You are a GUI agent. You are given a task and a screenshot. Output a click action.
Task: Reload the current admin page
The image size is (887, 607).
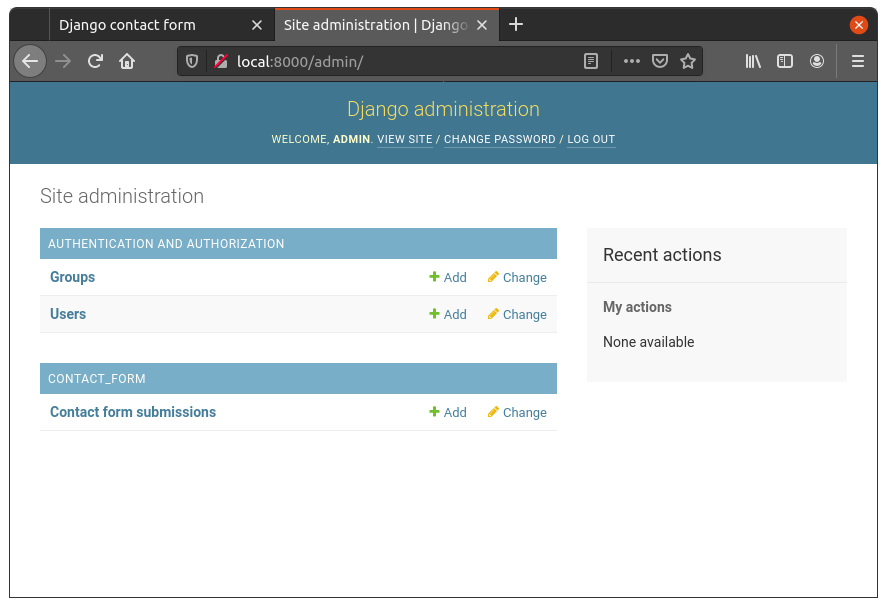click(95, 61)
